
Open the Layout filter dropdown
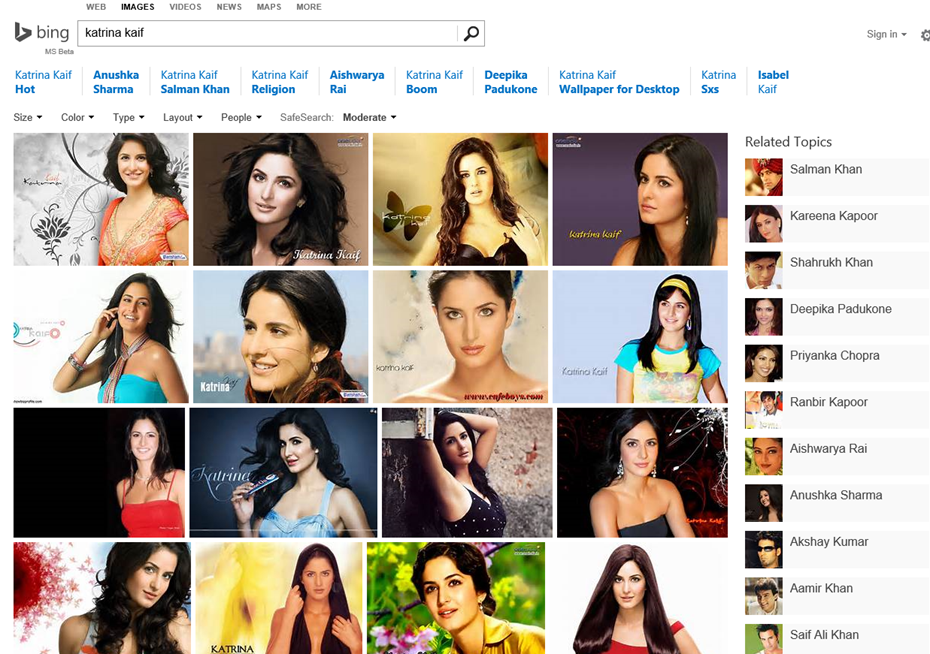coord(183,117)
